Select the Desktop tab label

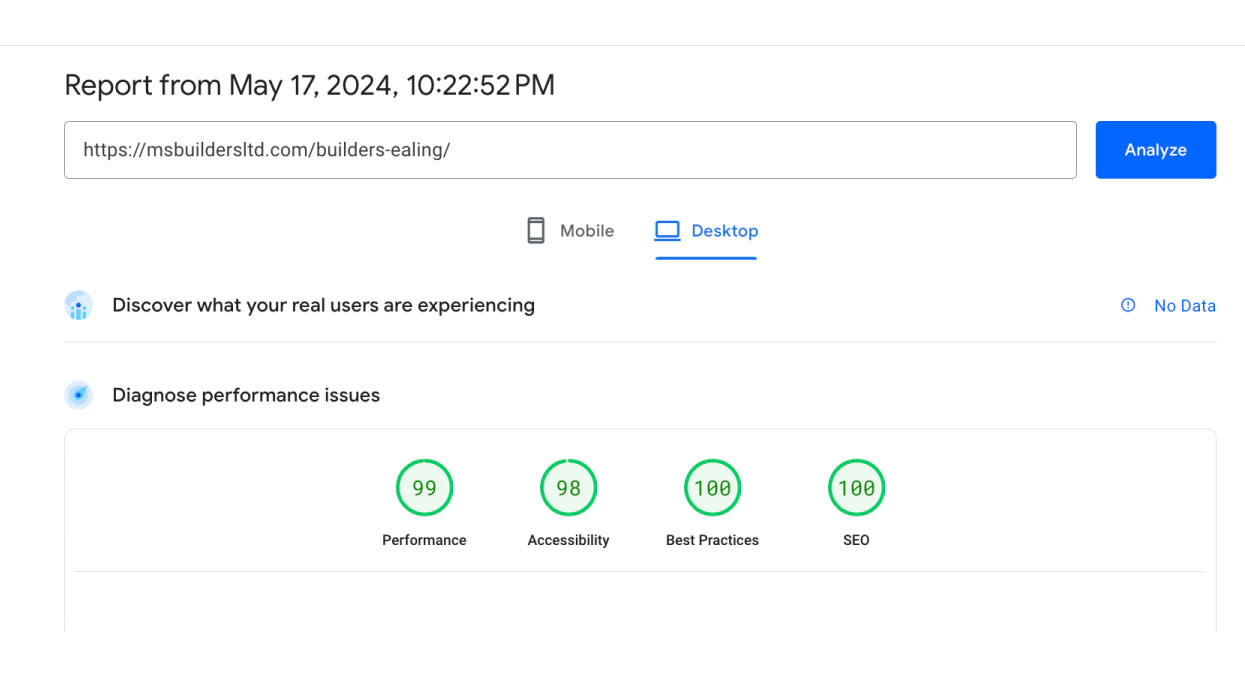(724, 231)
